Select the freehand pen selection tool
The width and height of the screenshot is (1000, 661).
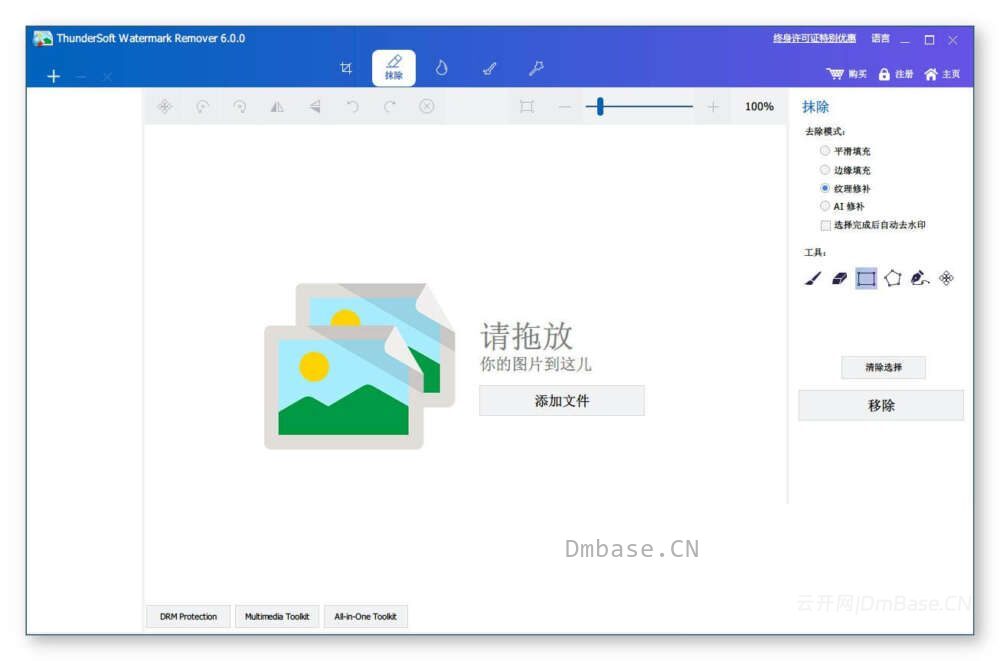point(920,278)
